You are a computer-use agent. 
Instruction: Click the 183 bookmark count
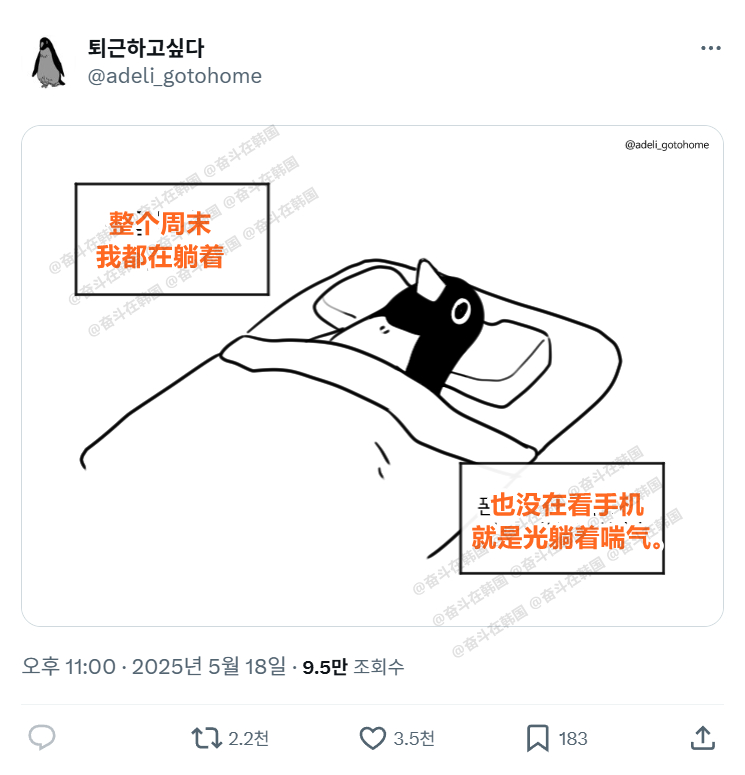tap(573, 738)
